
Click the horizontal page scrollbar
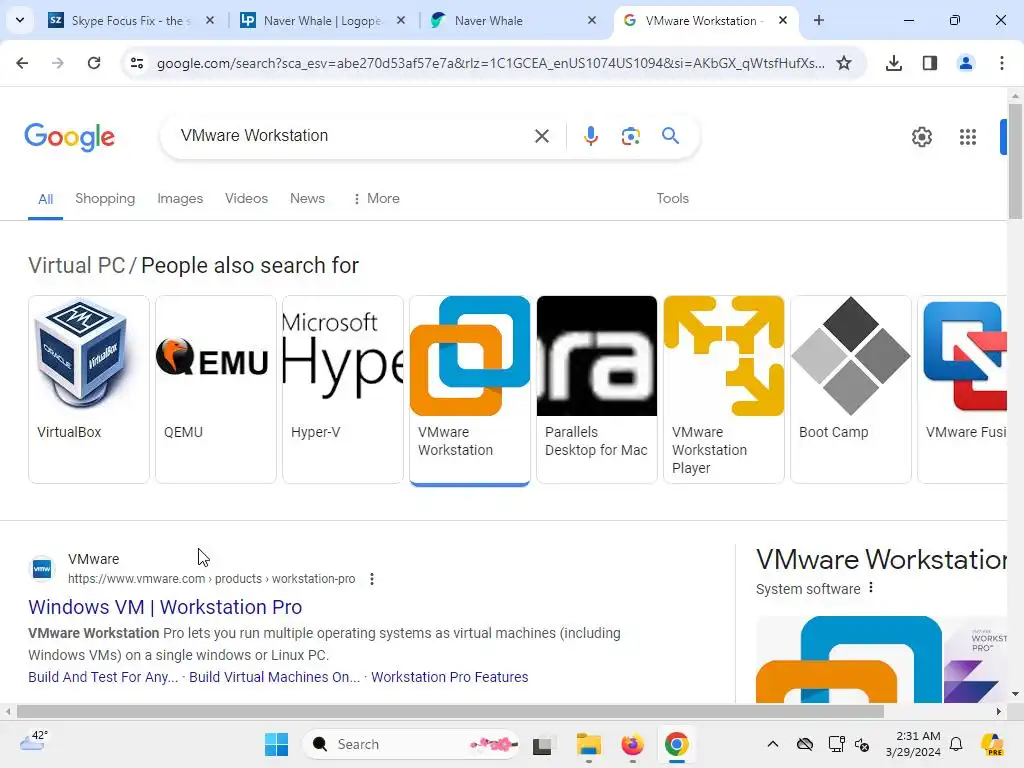[451, 711]
